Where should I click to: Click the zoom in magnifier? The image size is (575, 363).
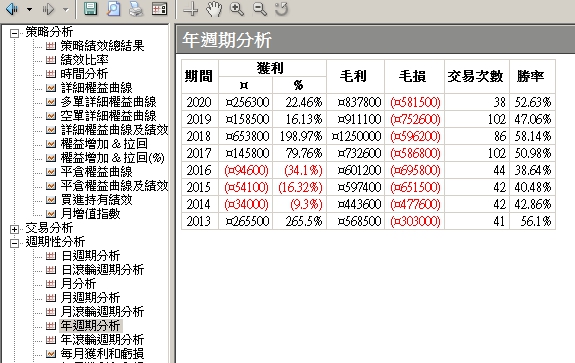pyautogui.click(x=237, y=9)
